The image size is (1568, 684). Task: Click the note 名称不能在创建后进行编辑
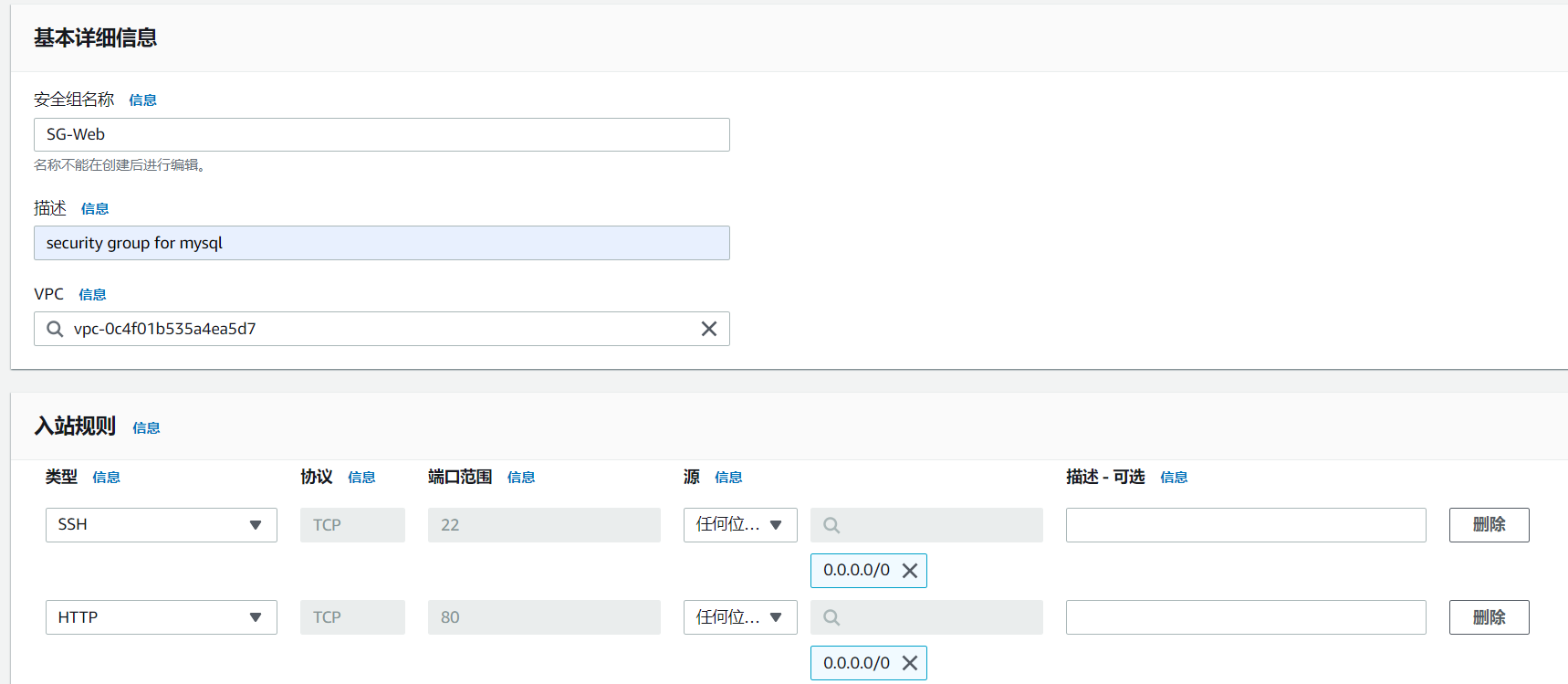pos(120,165)
